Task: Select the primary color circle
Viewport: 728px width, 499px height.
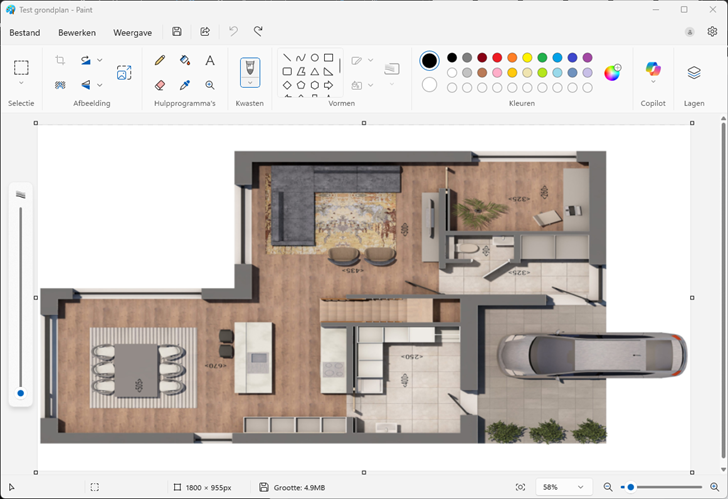Action: pos(429,61)
